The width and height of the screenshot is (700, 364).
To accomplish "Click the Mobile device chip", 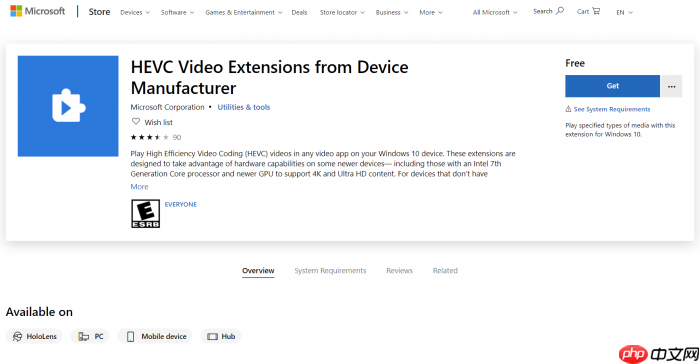I will coord(155,336).
